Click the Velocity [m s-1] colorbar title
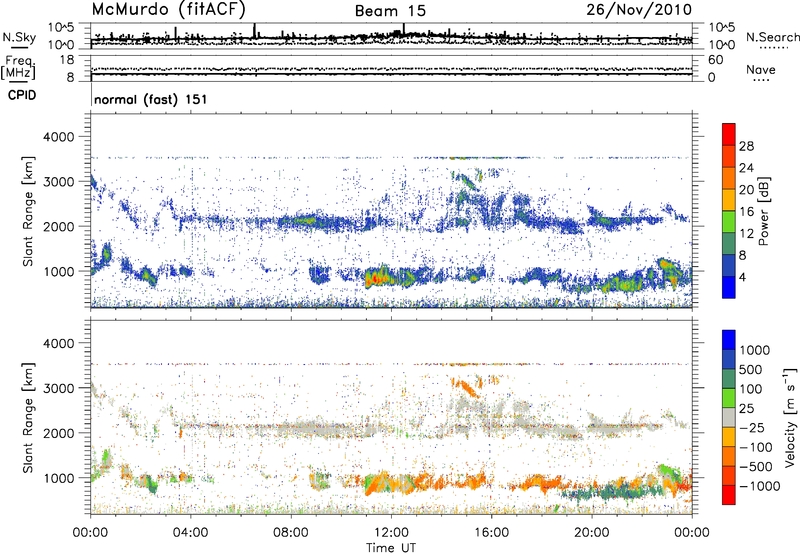The width and height of the screenshot is (800, 554). pyautogui.click(x=790, y=417)
